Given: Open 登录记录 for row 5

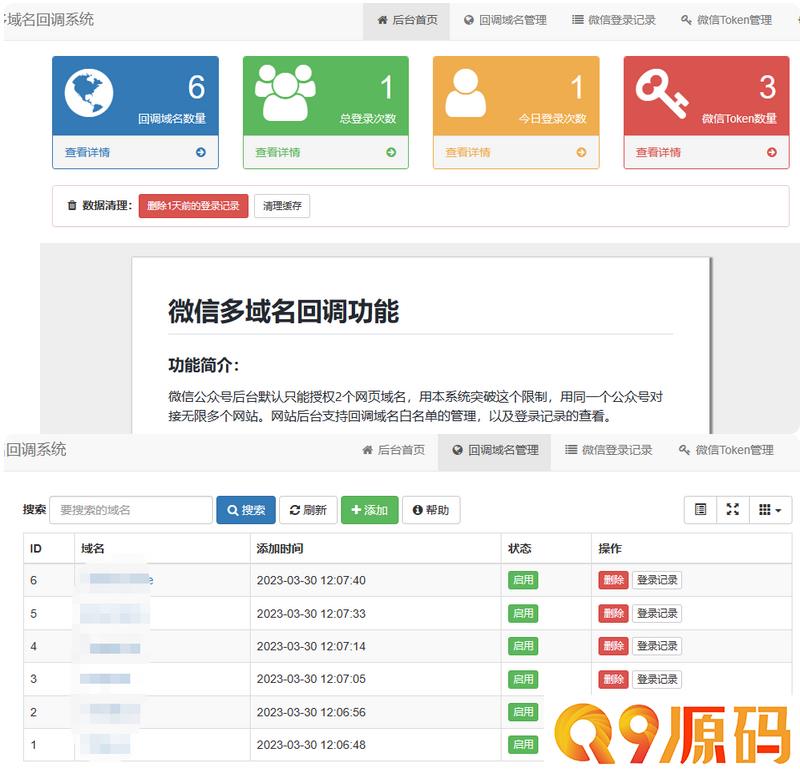Looking at the screenshot, I should (x=657, y=613).
